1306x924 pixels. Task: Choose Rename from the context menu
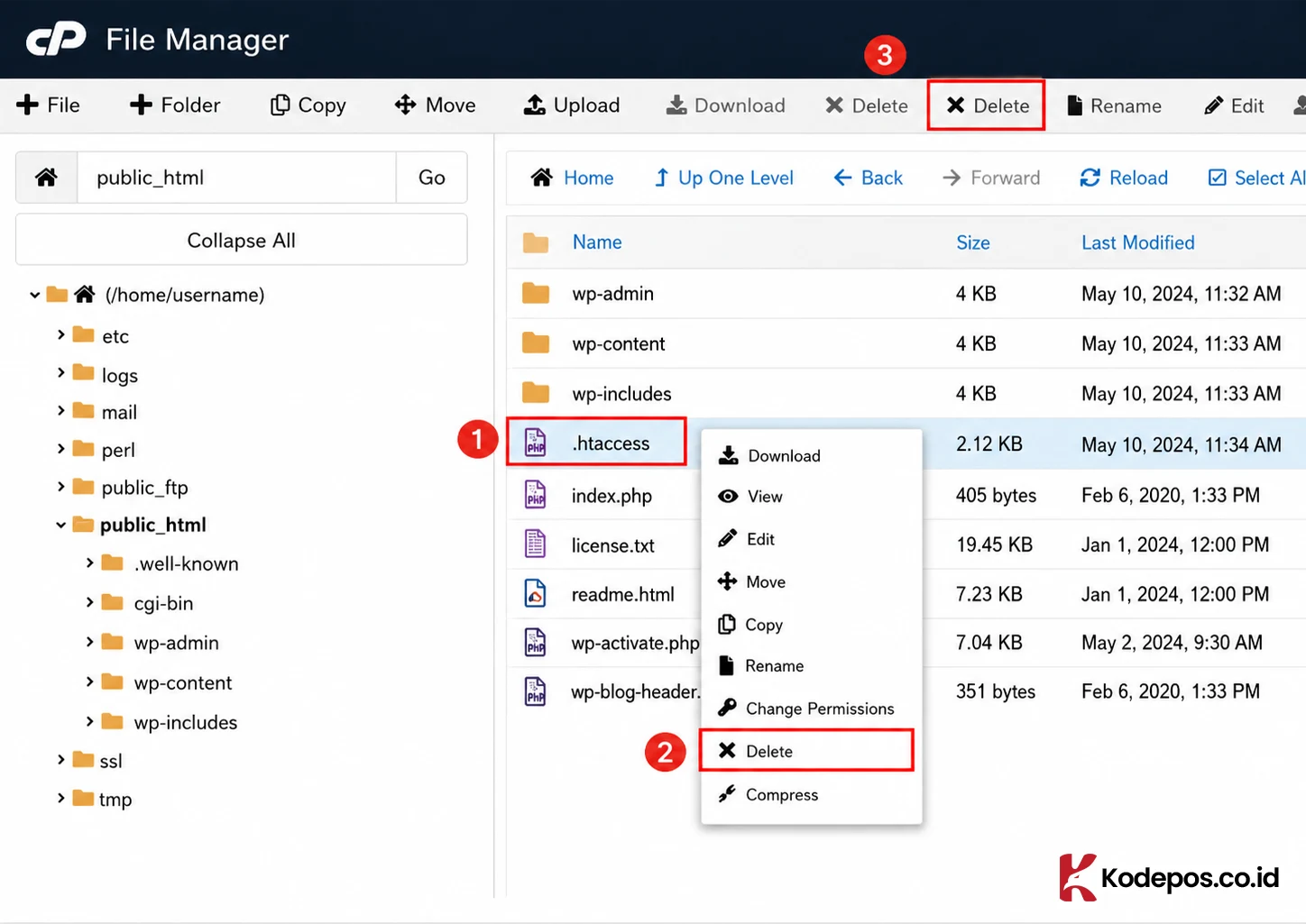812,666
